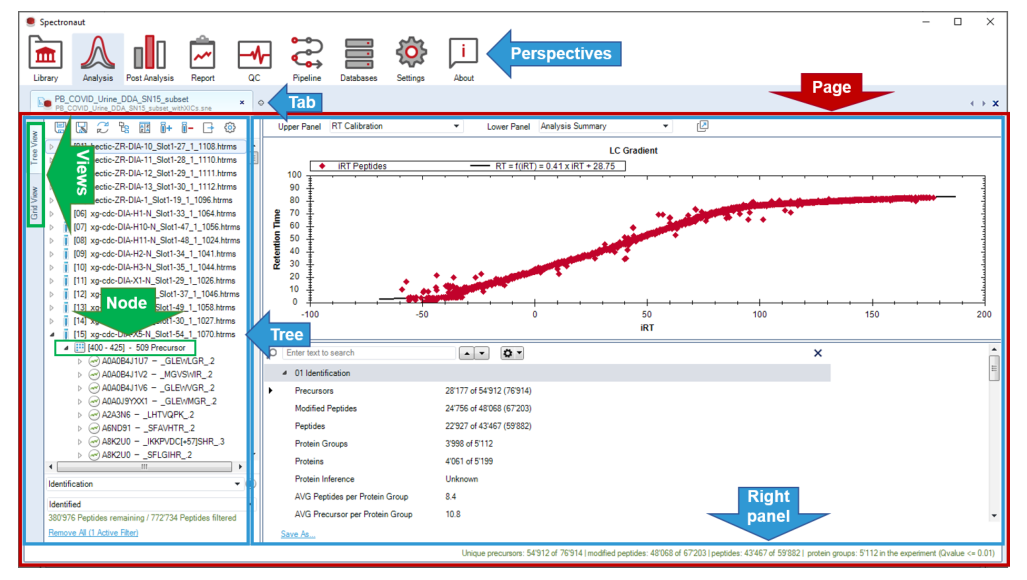Collapse the [400 - 425] 509 Precursor node
This screenshot has height=580, width=1027.
pos(65,348)
